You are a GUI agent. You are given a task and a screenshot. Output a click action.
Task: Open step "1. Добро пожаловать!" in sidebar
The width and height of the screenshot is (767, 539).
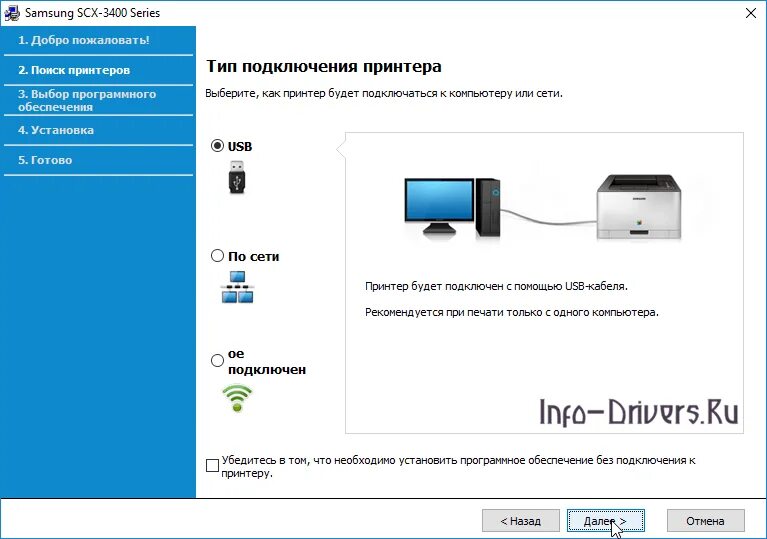coord(84,40)
